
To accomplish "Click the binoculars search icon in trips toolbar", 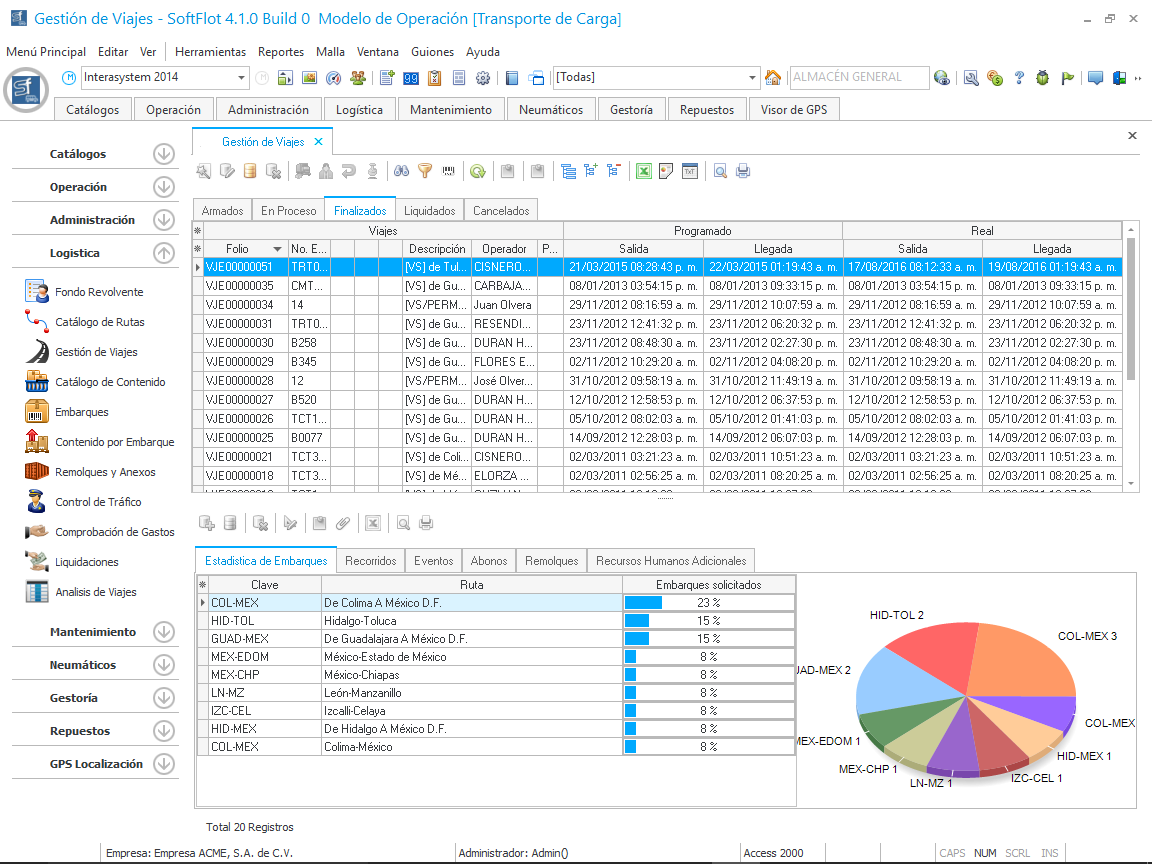I will (x=401, y=172).
